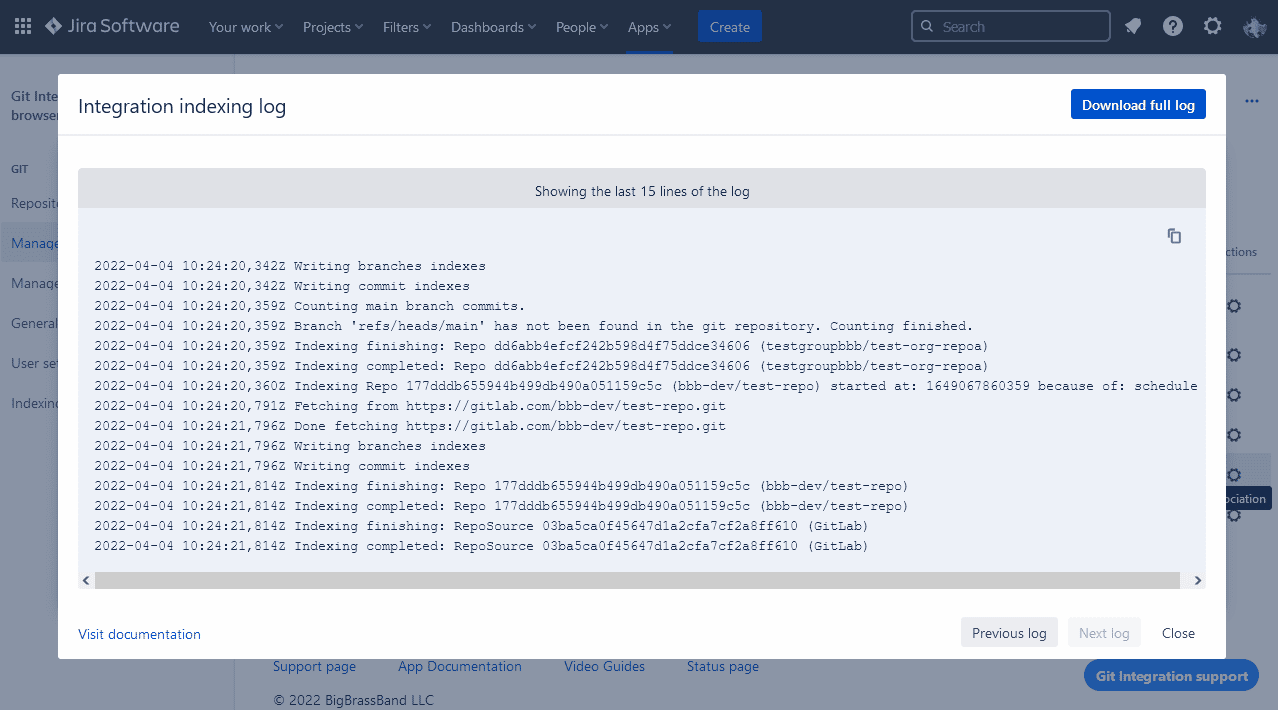Expand the Projects dropdown menu

333,27
